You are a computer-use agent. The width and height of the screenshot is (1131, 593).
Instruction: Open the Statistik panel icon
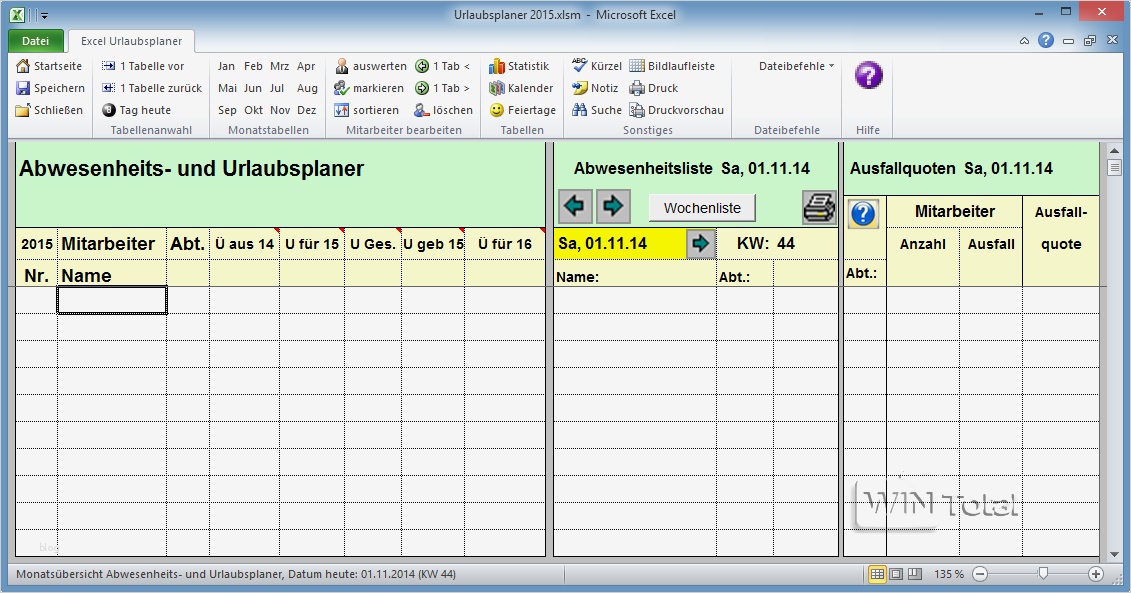tap(496, 66)
